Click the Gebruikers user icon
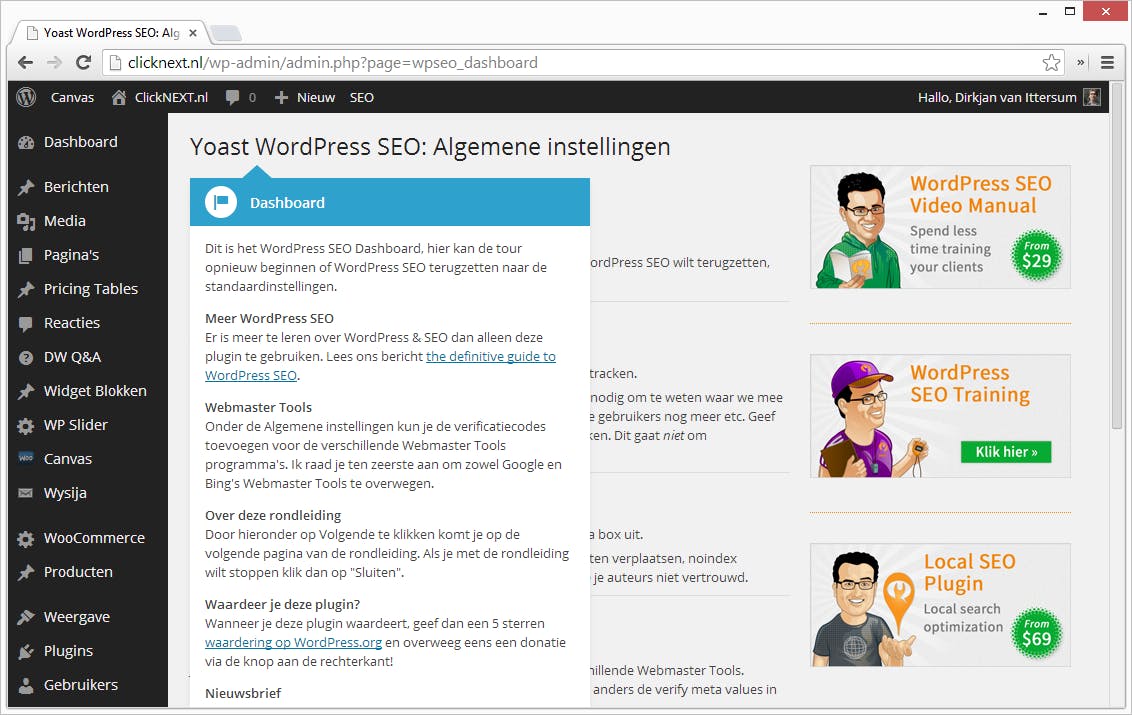Screen dimensions: 1132x715 26,685
